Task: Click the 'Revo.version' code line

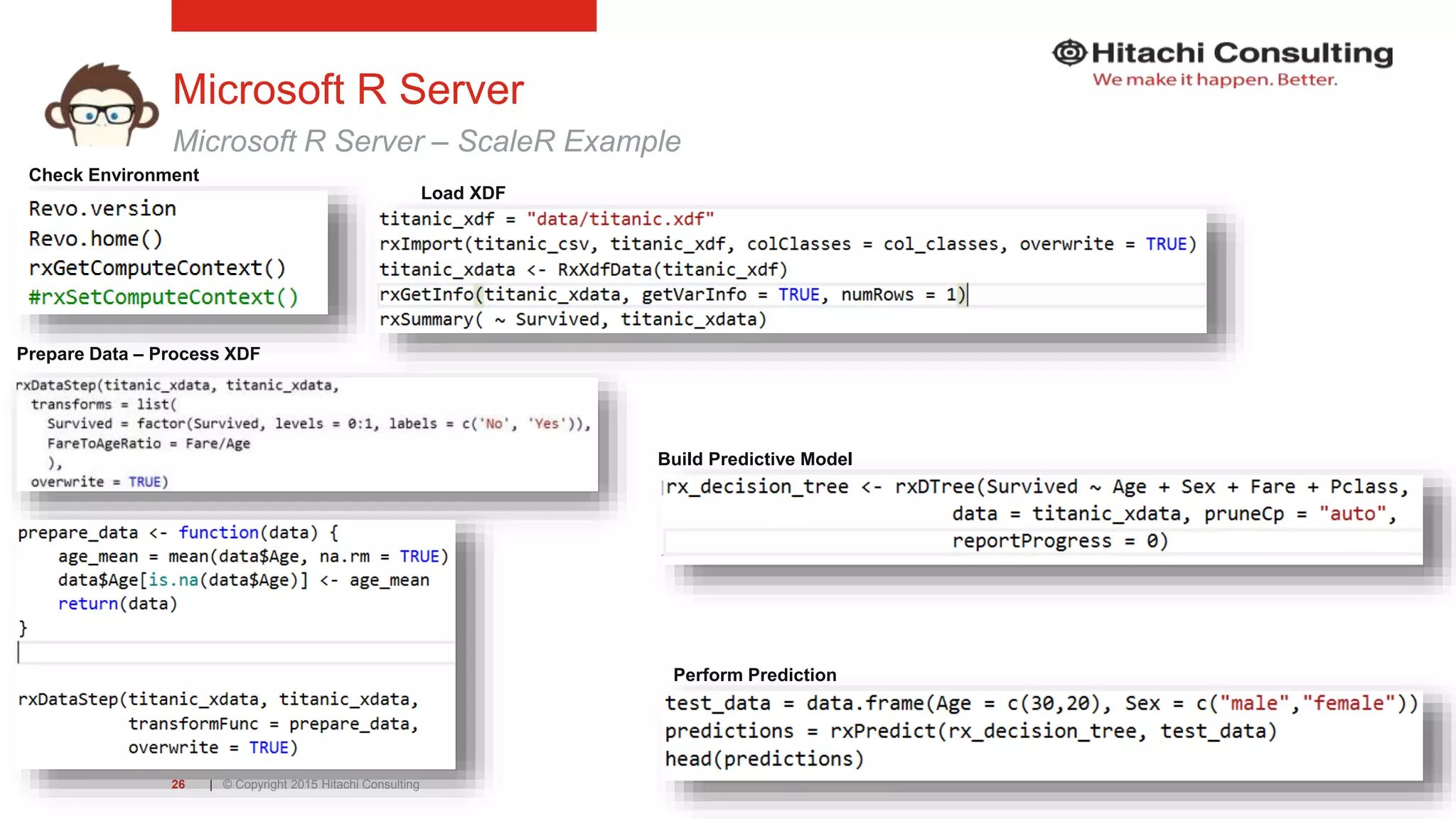Action: 102,208
